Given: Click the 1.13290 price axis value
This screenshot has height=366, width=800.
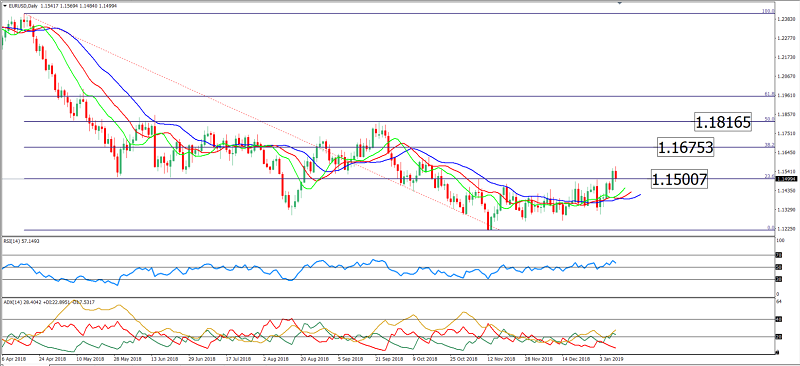Looking at the screenshot, I should (785, 210).
